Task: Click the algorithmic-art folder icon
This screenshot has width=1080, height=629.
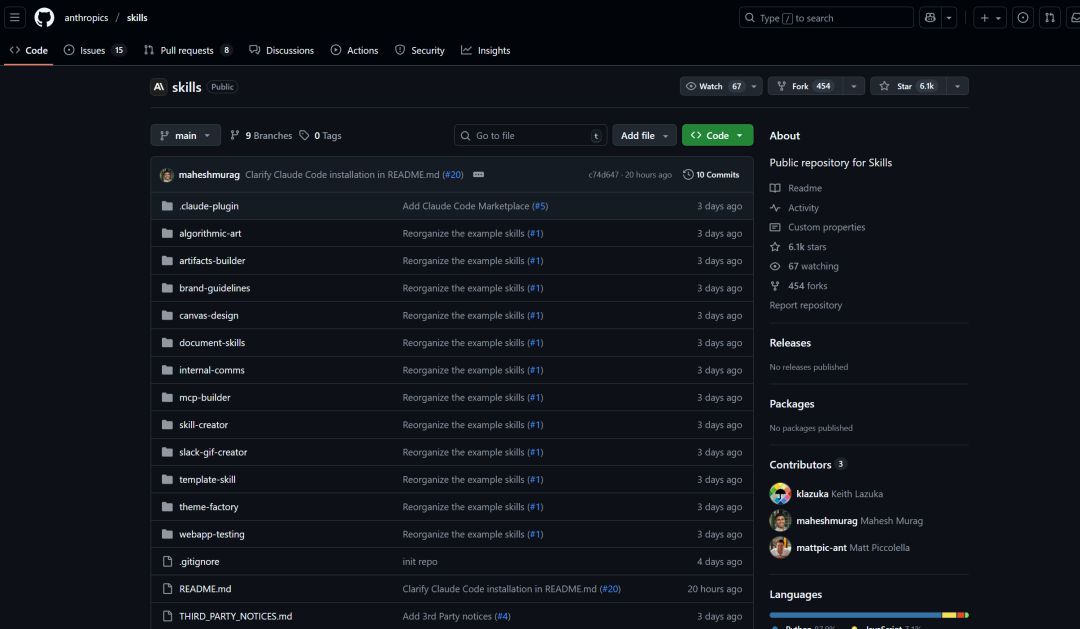Action: [167, 234]
